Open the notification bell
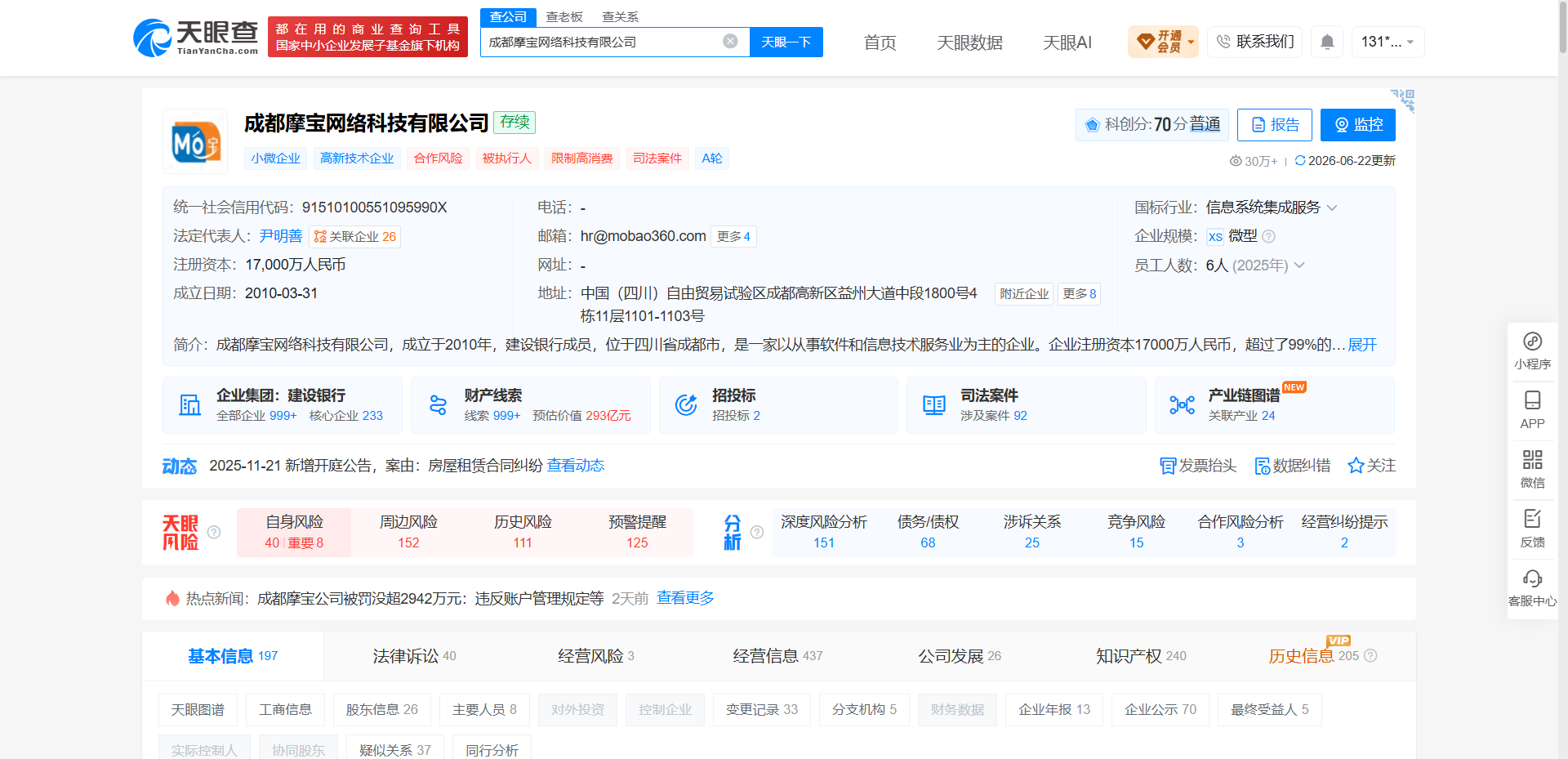Viewport: 1568px width, 759px height. [x=1327, y=42]
